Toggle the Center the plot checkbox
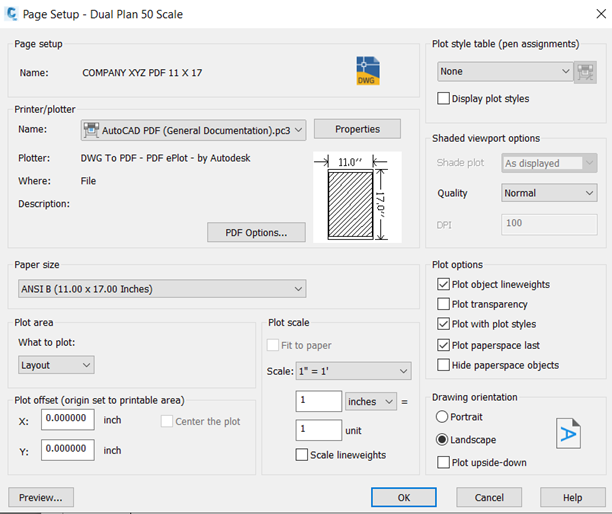612x514 pixels. (x=167, y=421)
